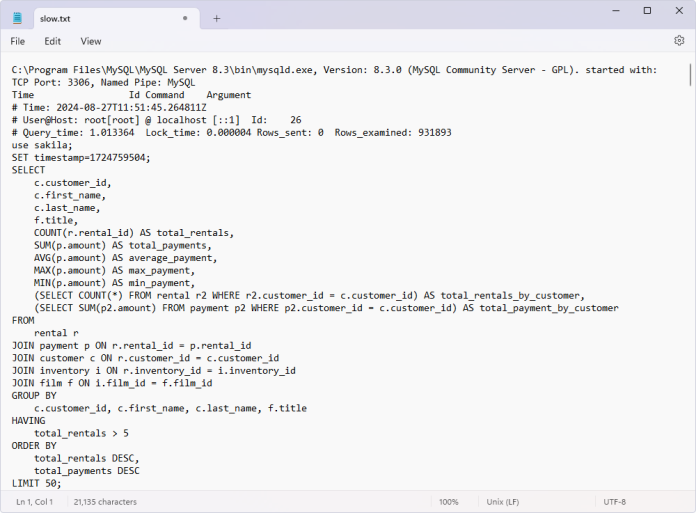The height and width of the screenshot is (513, 696).
Task: Click the 100% zoom level in status bar
Action: click(x=448, y=501)
